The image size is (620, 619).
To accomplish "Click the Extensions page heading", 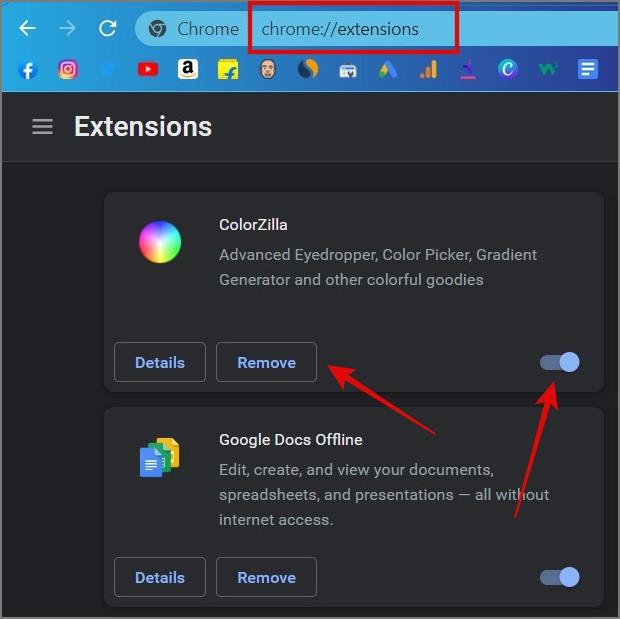I will tap(143, 127).
